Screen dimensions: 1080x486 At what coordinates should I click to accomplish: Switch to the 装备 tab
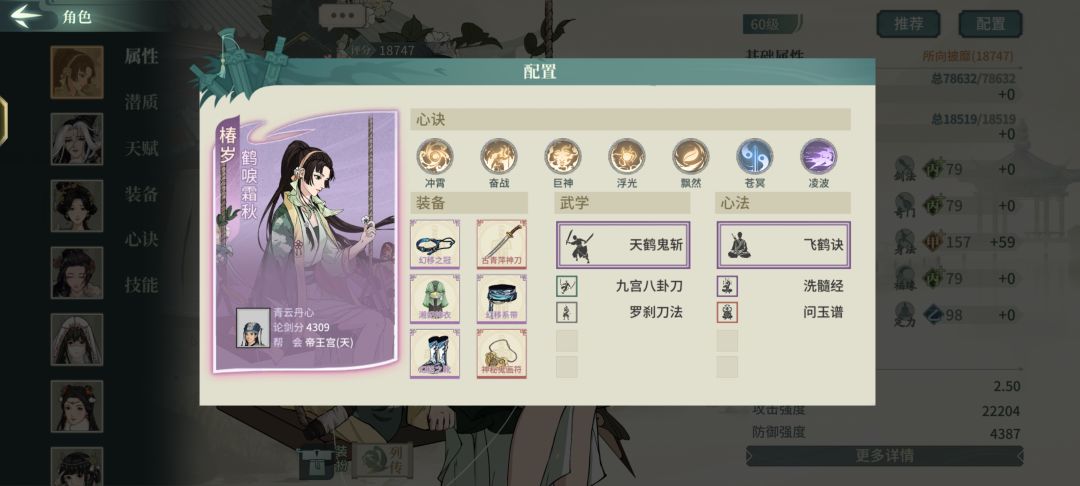[141, 194]
